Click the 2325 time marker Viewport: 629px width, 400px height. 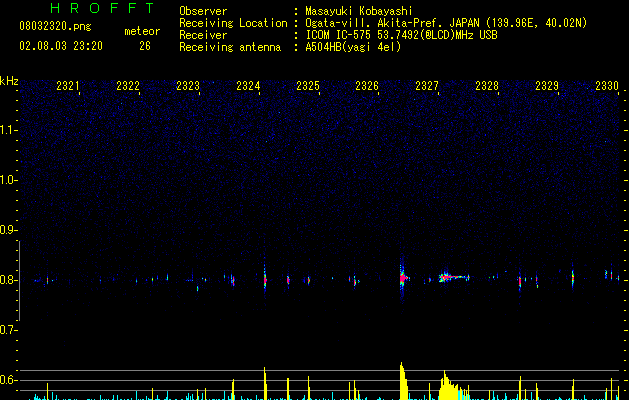pos(308,86)
